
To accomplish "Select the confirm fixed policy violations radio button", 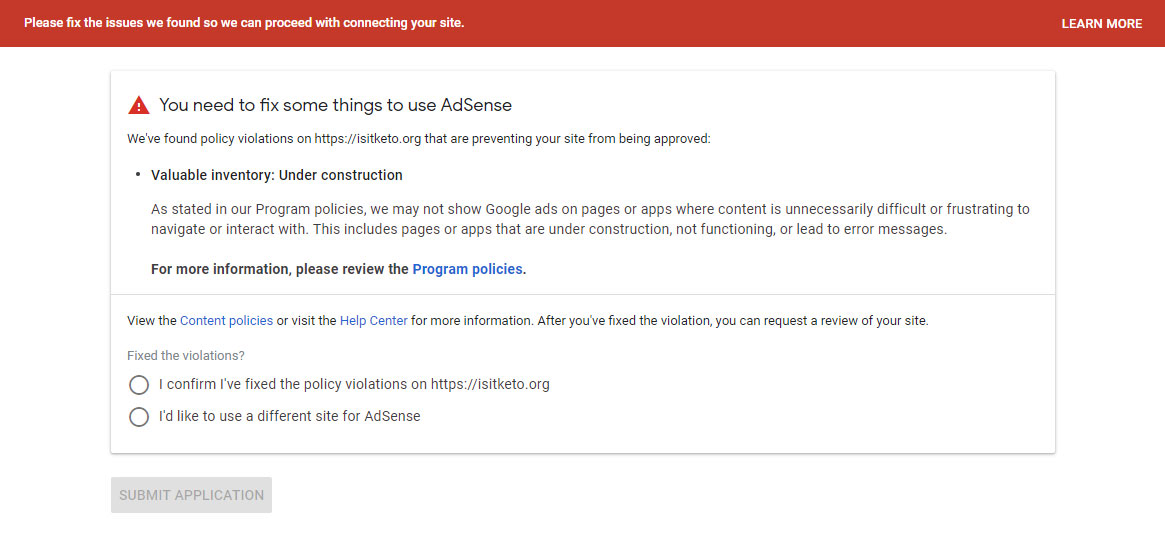I will [139, 385].
